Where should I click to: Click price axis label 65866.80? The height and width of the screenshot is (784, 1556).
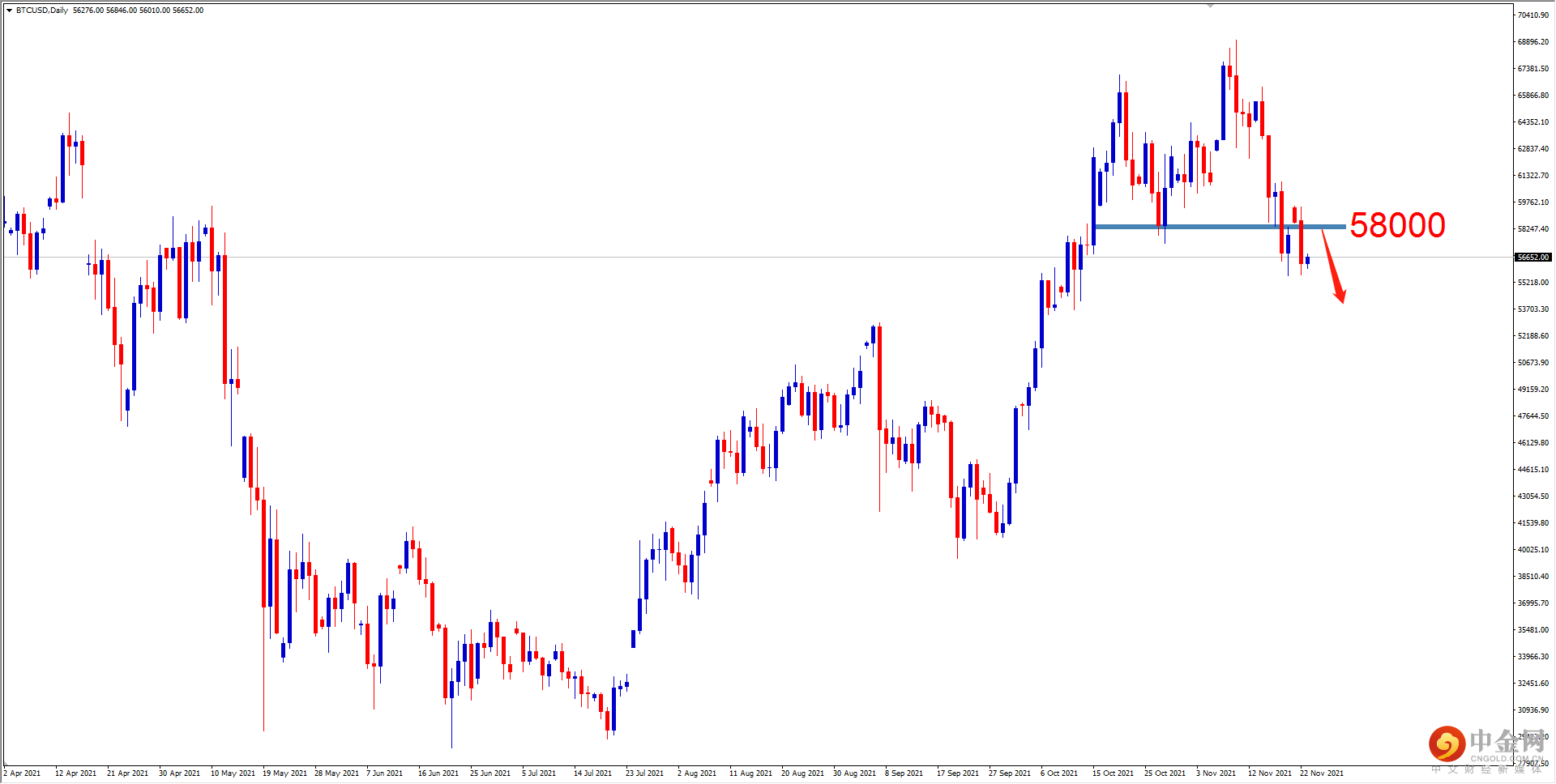1533,96
